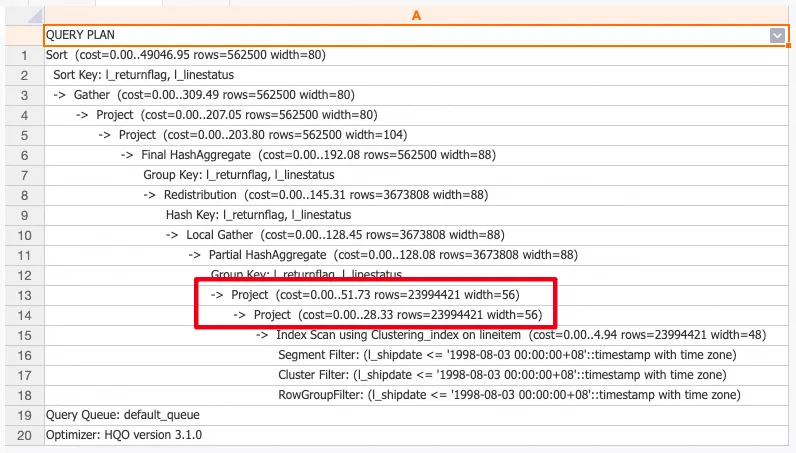Select the Project cost=0.00..203.80 cell
Viewport: 796px width, 453px height.
(x=416, y=135)
